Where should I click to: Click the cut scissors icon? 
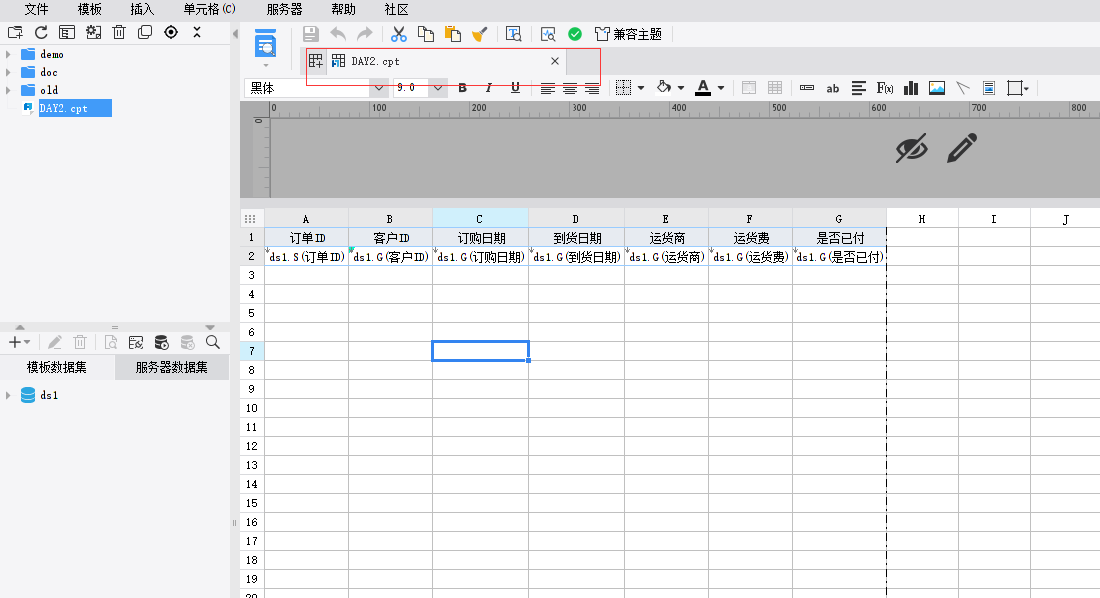(x=399, y=34)
